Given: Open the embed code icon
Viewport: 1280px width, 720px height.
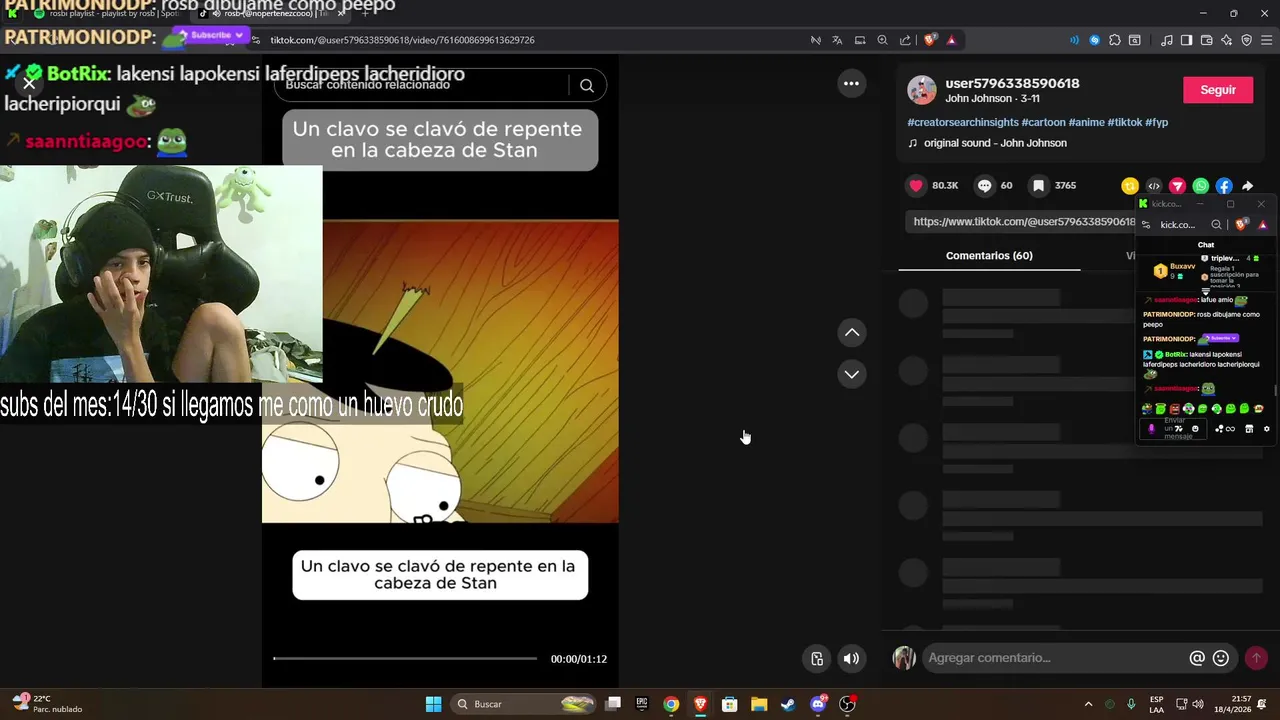Looking at the screenshot, I should click(1154, 186).
